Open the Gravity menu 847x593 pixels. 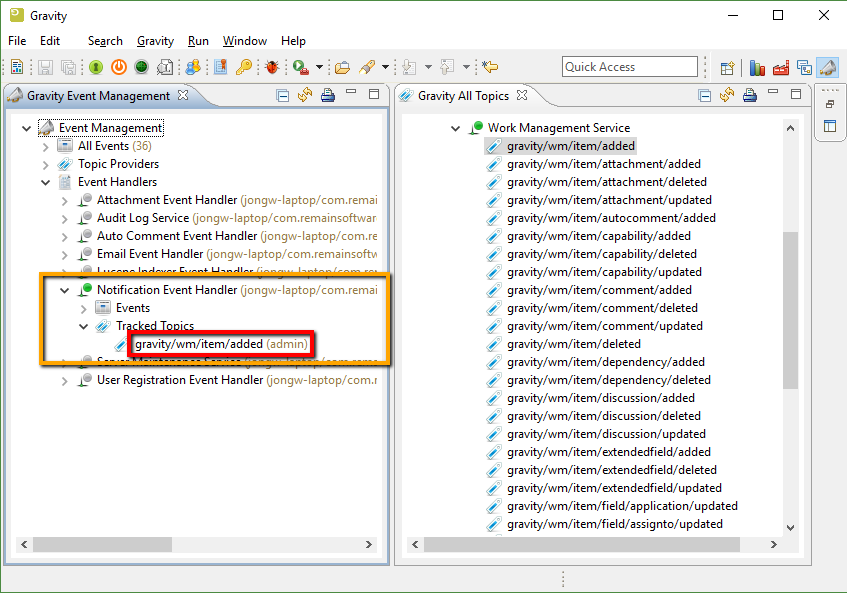coord(155,41)
